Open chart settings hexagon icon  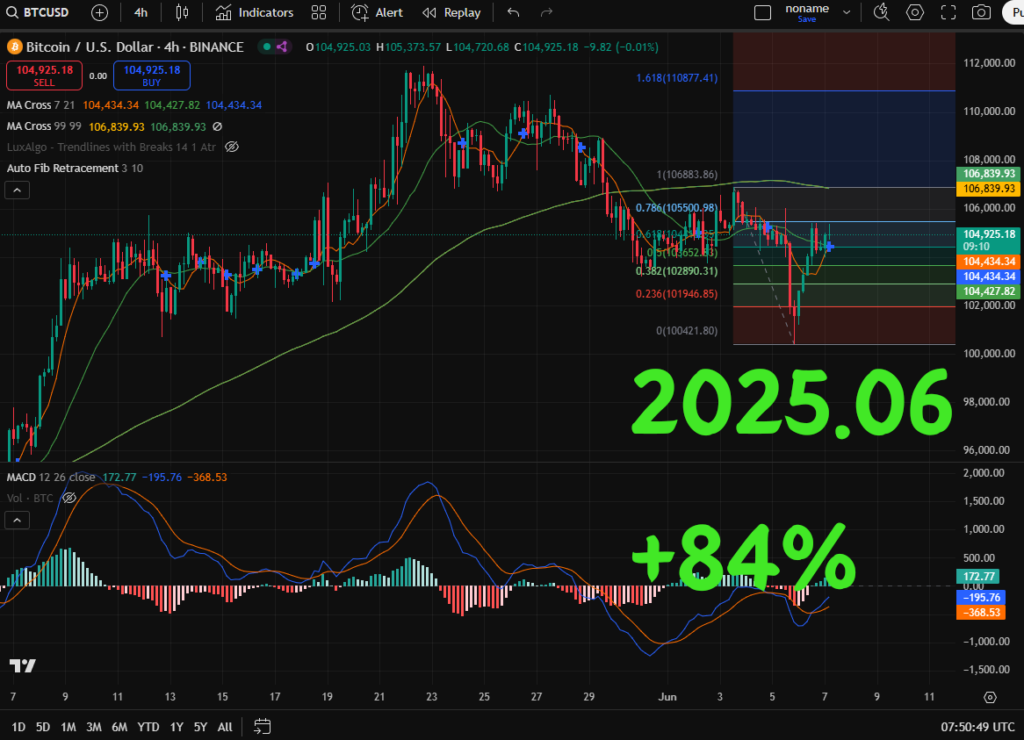(915, 12)
